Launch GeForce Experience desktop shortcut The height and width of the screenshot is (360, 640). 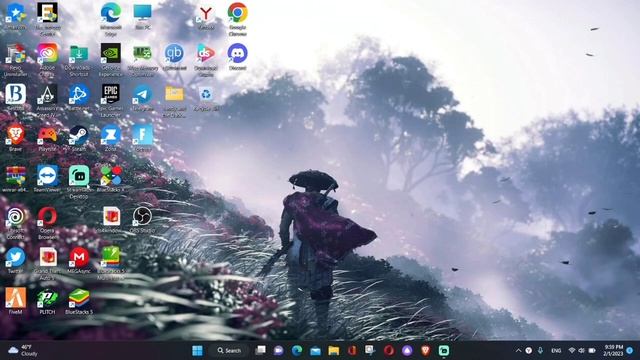tap(111, 53)
